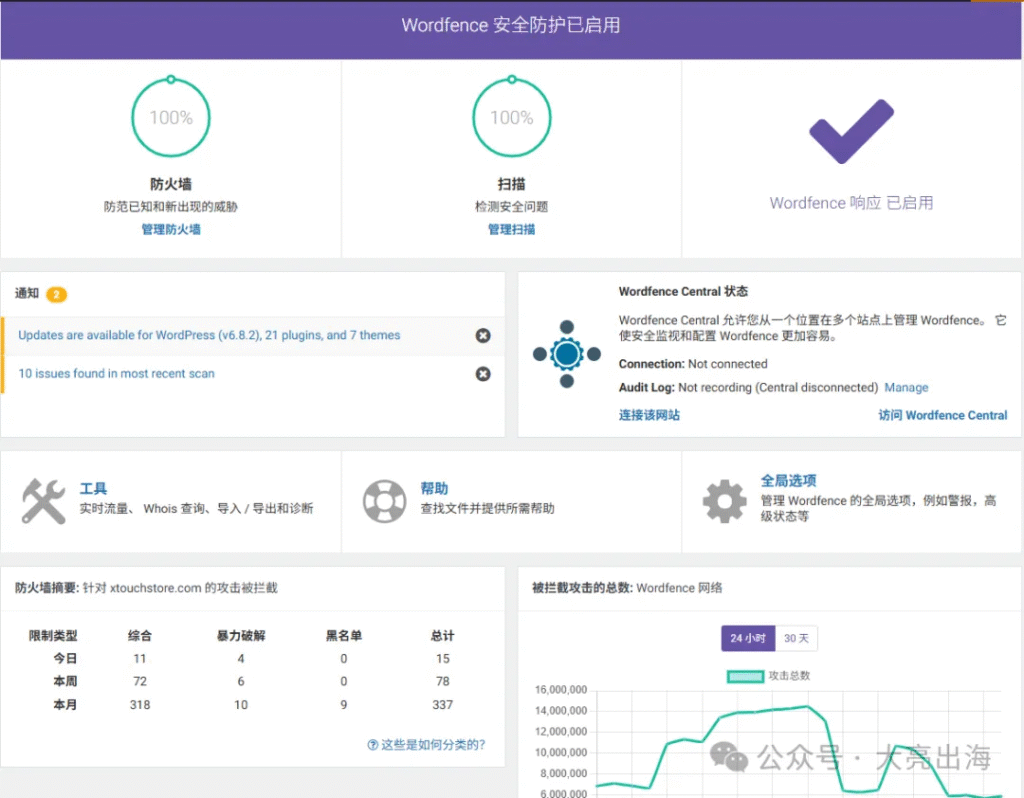Open the 访问 Wordfence Central link

(x=942, y=415)
